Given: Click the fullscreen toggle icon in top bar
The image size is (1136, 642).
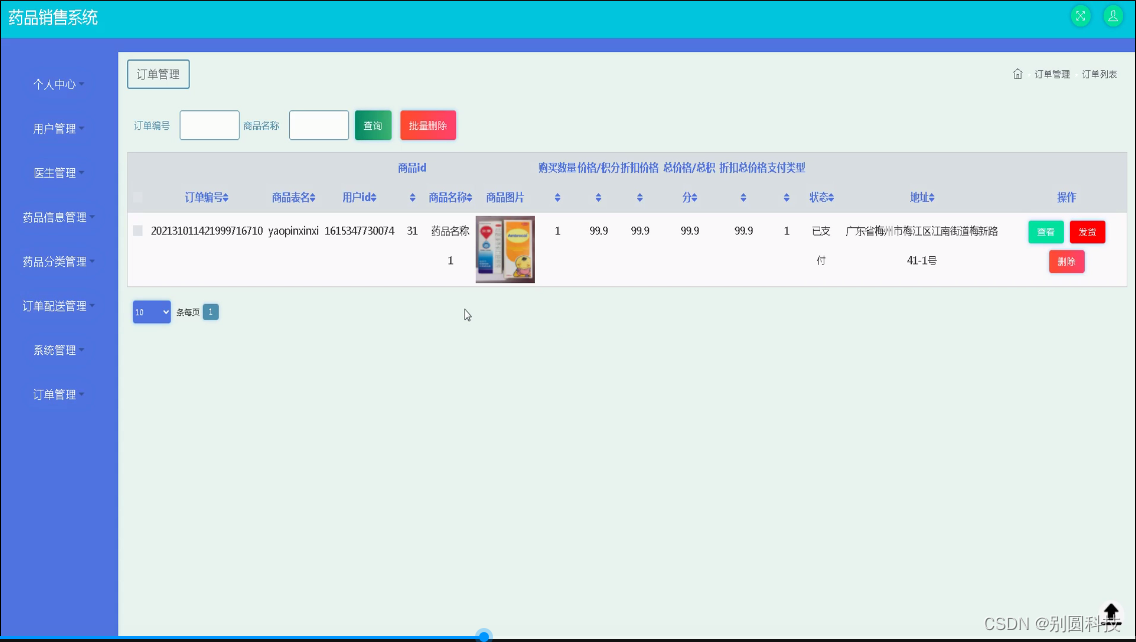Looking at the screenshot, I should tap(1081, 16).
